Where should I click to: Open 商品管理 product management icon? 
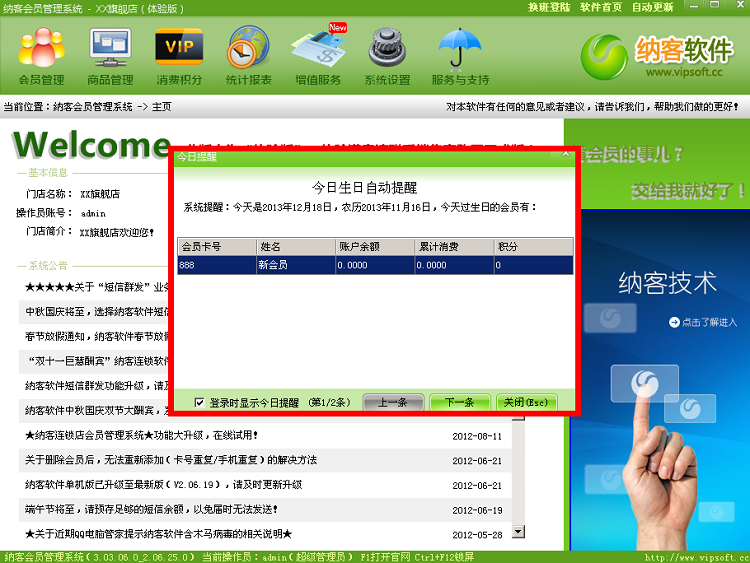tap(110, 56)
